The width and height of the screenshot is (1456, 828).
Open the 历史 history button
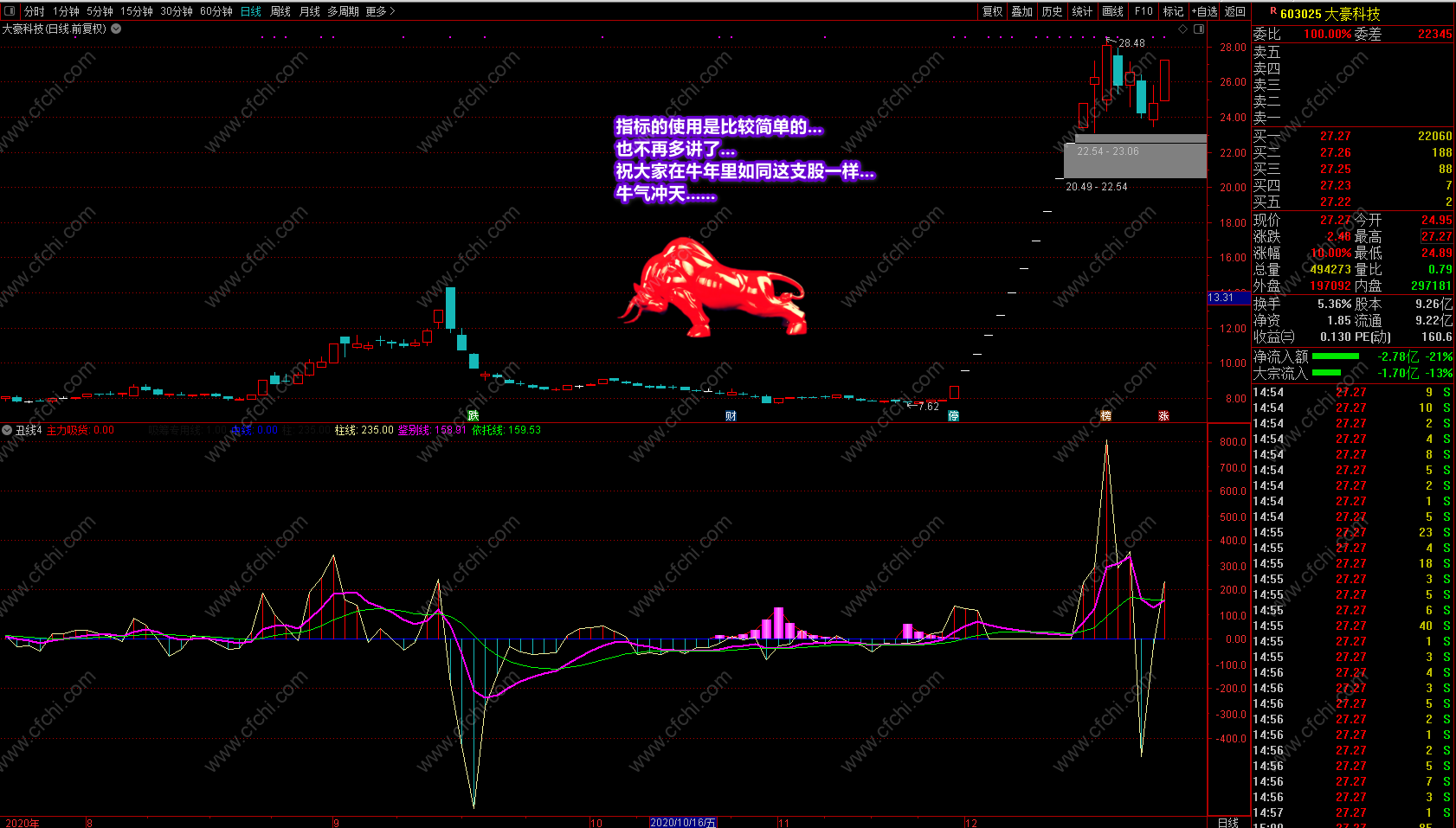(1052, 11)
